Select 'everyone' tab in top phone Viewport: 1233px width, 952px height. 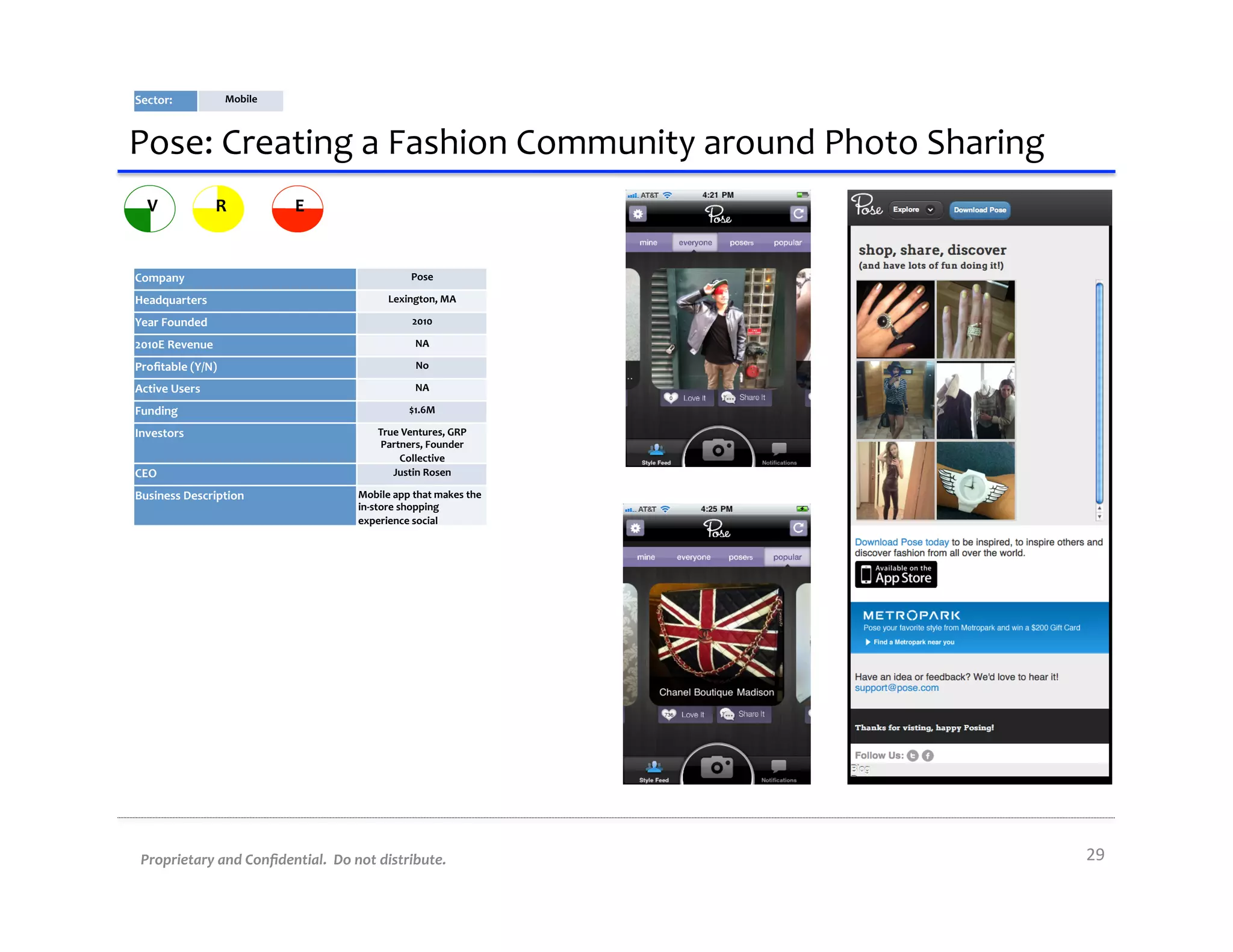[x=695, y=243]
